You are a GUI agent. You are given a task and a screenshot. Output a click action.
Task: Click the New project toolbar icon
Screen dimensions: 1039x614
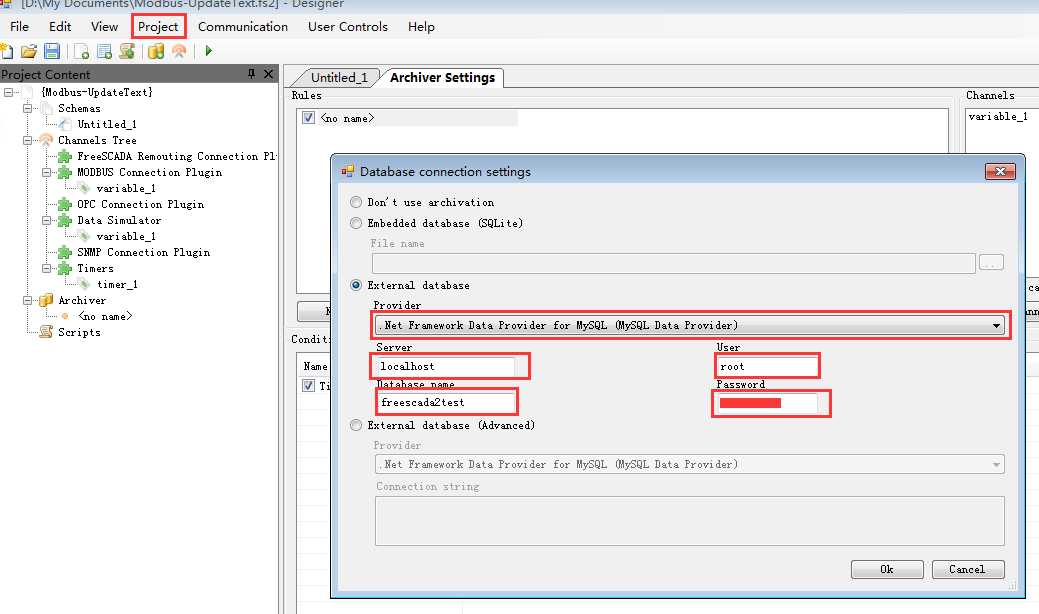pos(7,51)
